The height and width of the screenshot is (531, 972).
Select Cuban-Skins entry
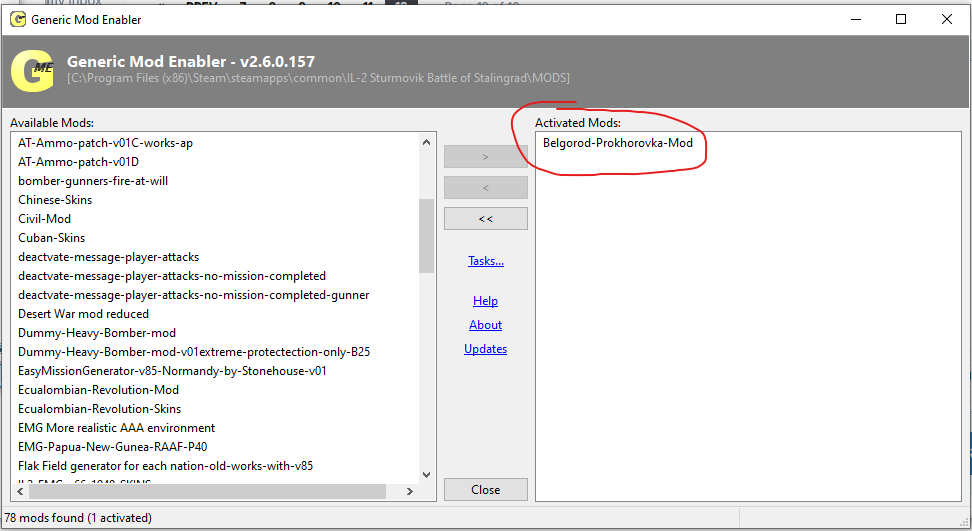coord(51,238)
